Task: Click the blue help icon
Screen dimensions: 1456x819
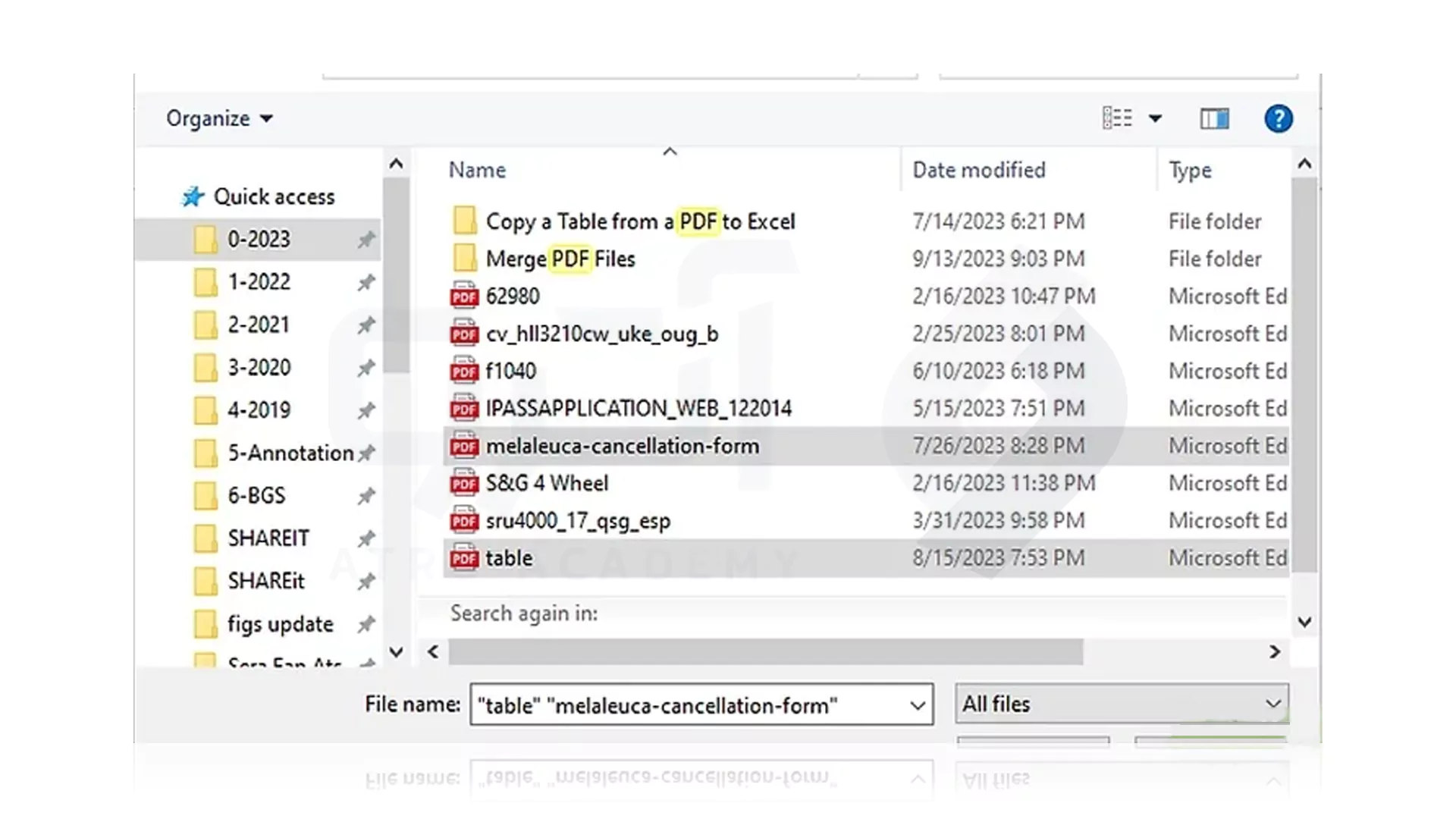Action: (x=1278, y=118)
